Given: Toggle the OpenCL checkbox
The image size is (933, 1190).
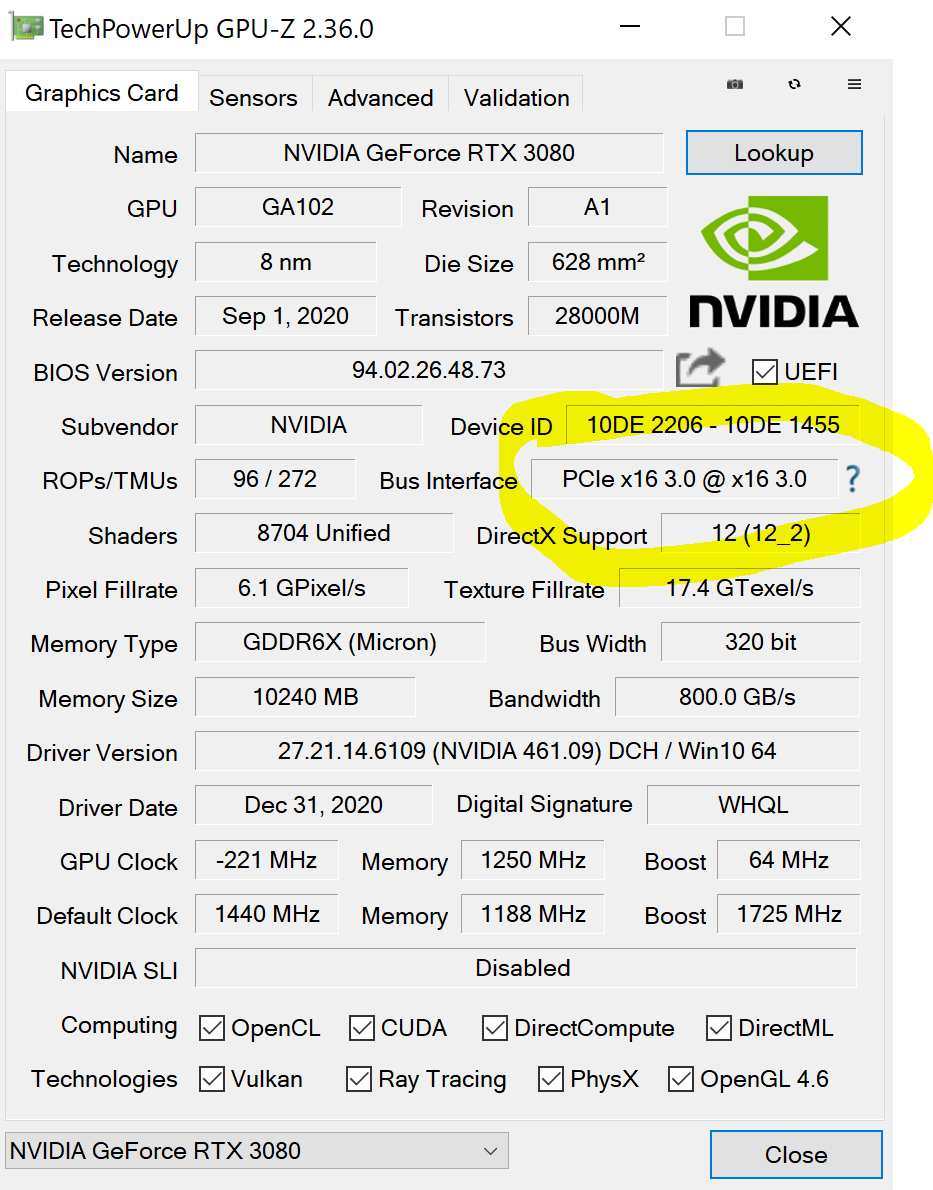Looking at the screenshot, I should coord(212,1028).
